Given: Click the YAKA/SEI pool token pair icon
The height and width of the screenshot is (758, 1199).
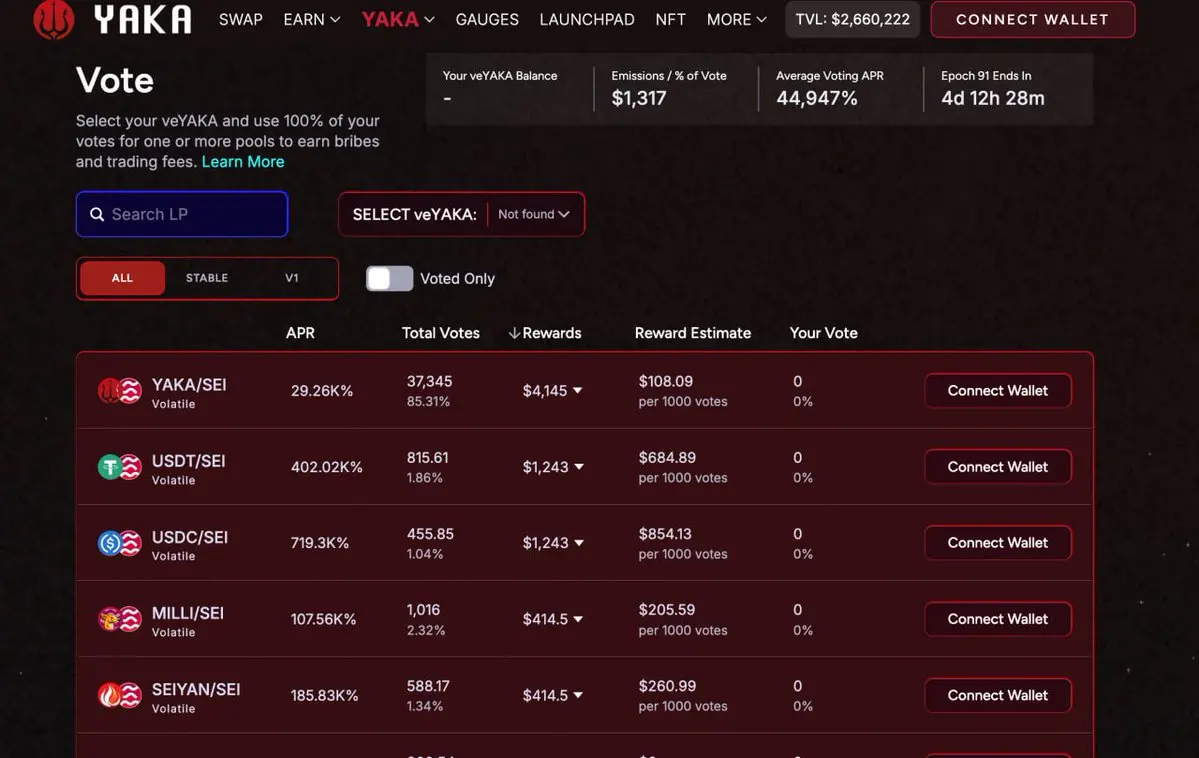Looking at the screenshot, I should click(x=119, y=391).
